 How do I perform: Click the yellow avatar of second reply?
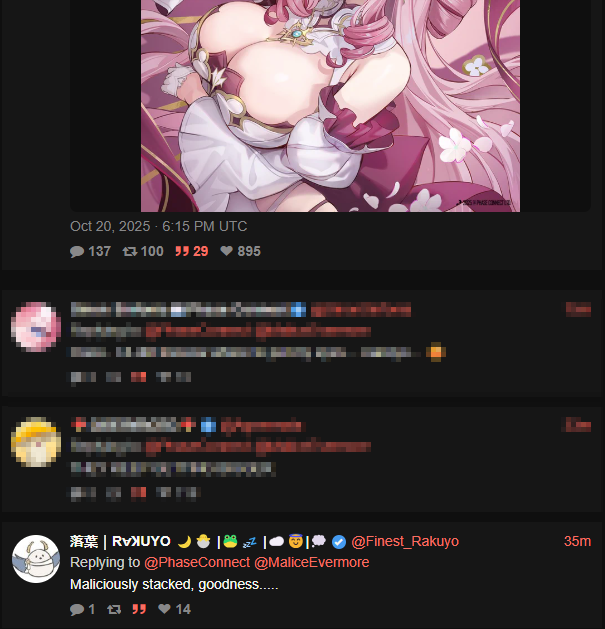tap(36, 442)
